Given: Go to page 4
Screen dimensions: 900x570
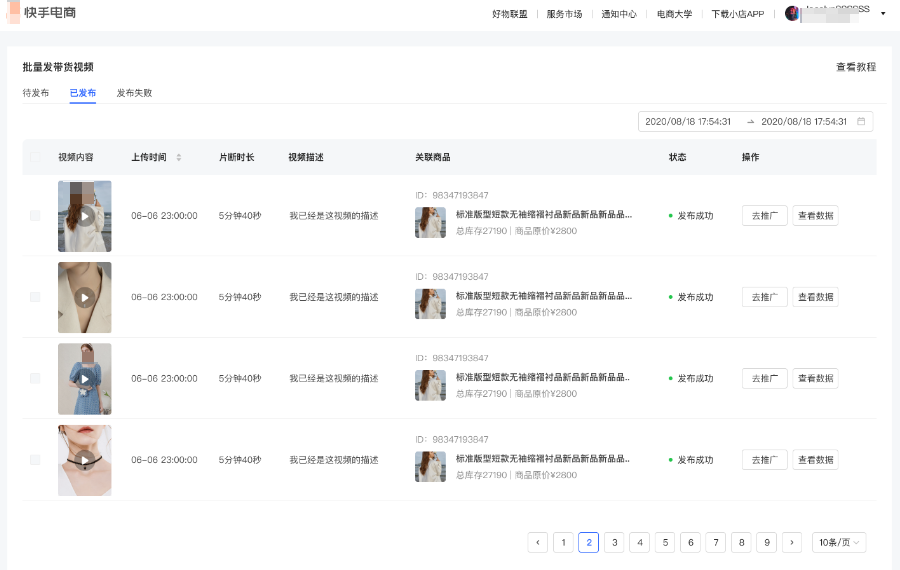Looking at the screenshot, I should click(640, 542).
